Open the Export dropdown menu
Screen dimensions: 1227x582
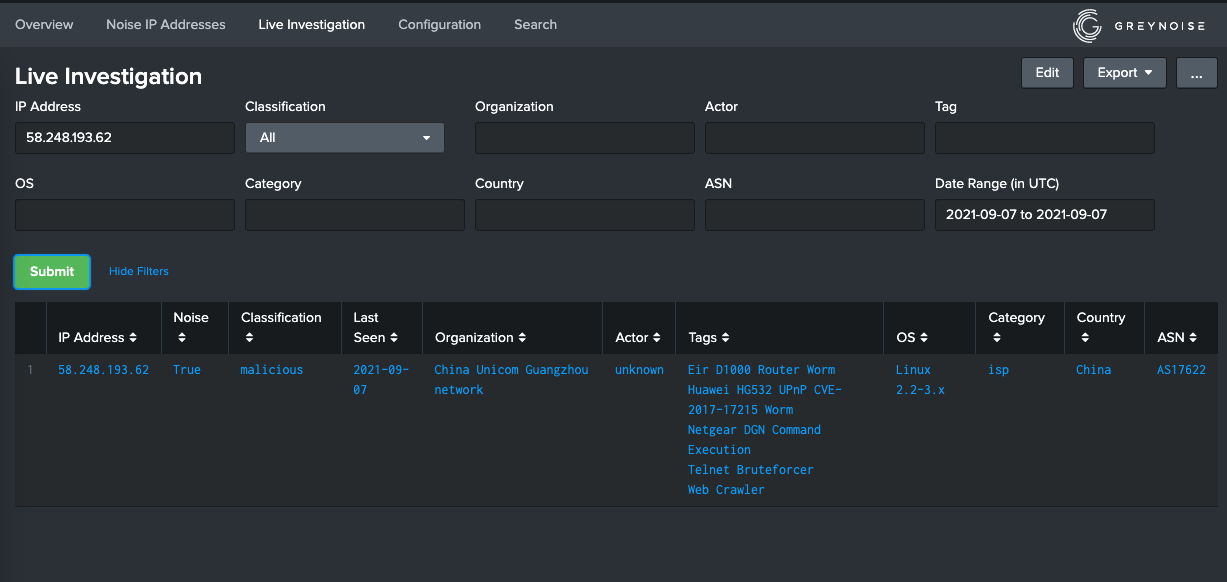pos(1125,73)
